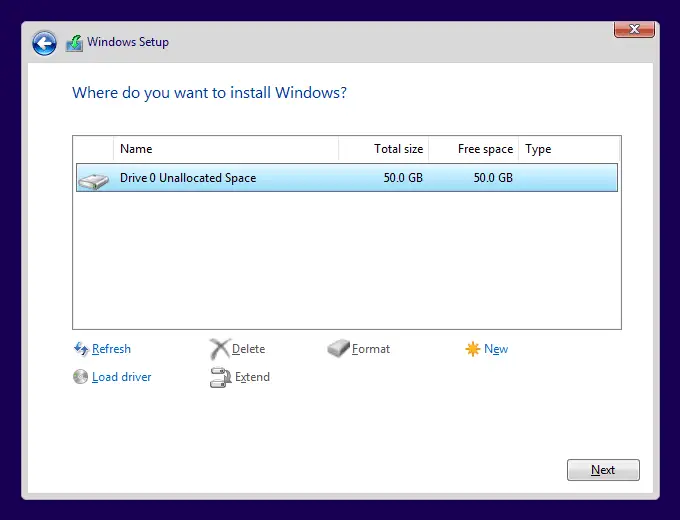Image resolution: width=680 pixels, height=520 pixels.
Task: Click the New starburst icon
Action: point(472,349)
